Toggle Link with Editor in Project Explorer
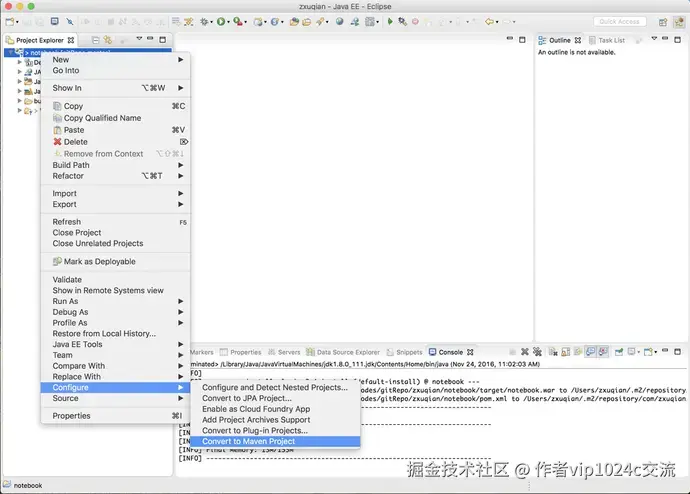690x494 pixels. pos(108,40)
